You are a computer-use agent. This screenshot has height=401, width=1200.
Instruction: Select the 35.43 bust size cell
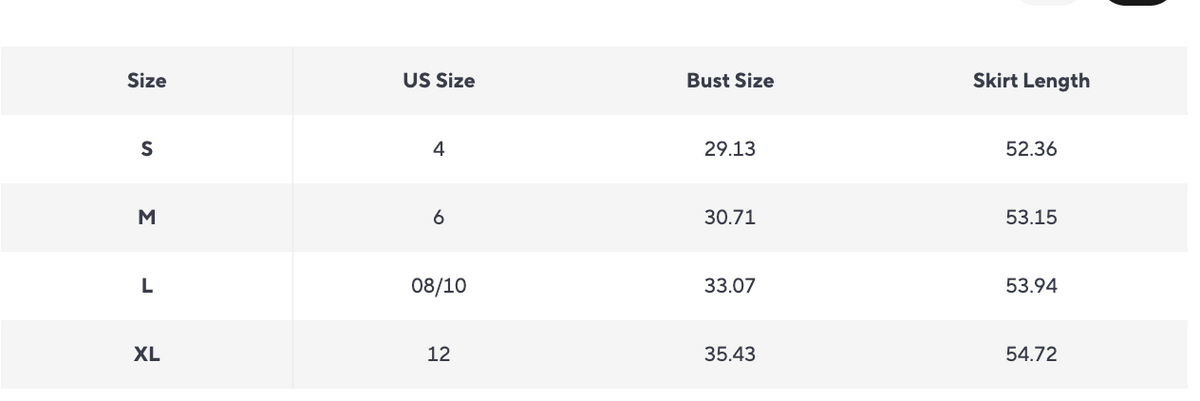point(730,354)
